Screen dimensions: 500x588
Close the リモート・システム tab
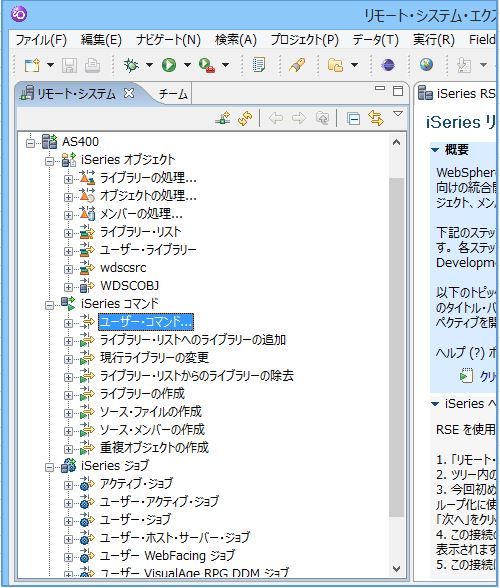tap(129, 93)
